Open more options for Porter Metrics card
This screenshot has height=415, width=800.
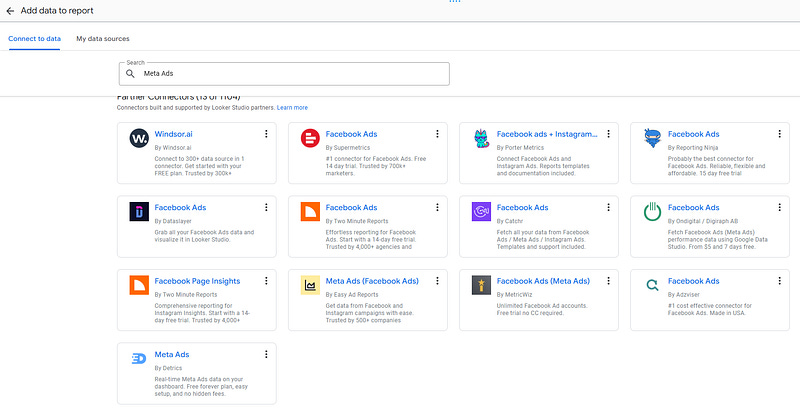click(608, 134)
